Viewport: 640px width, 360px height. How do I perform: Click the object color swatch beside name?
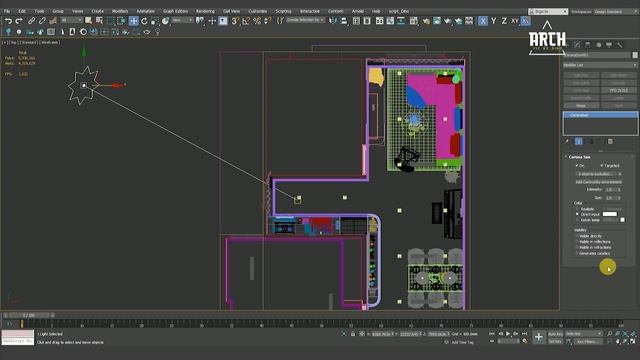(x=635, y=55)
